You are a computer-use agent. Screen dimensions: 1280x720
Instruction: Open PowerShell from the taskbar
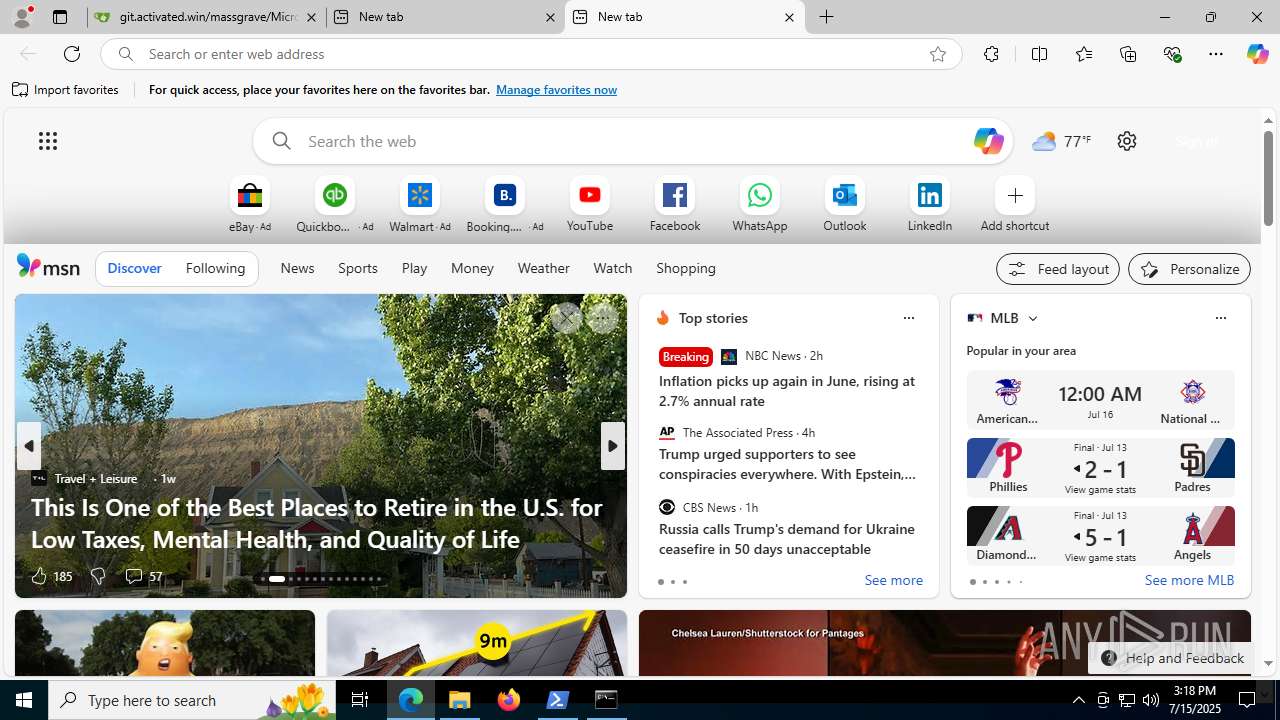pos(558,700)
